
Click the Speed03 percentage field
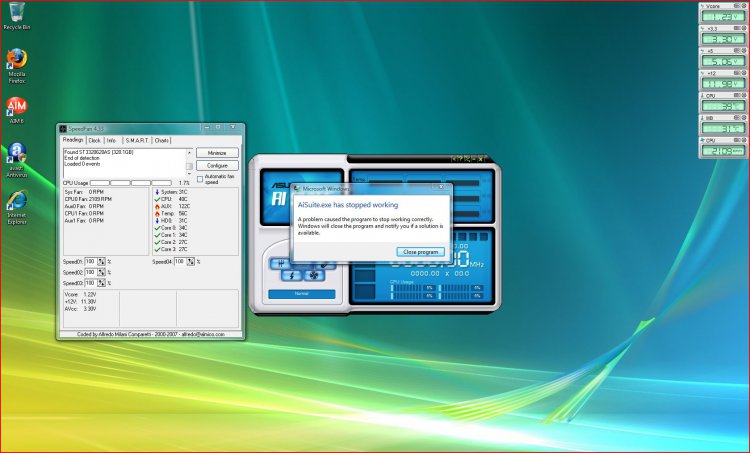pyautogui.click(x=90, y=283)
